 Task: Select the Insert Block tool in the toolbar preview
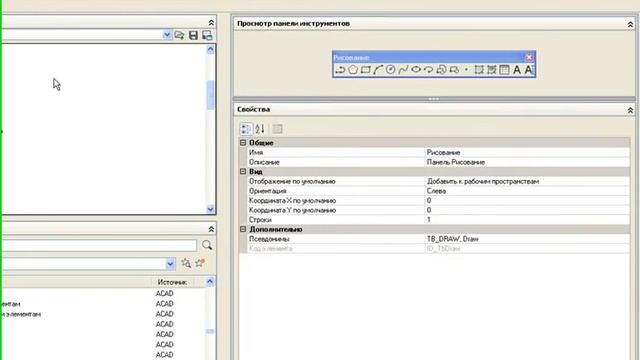441,70
